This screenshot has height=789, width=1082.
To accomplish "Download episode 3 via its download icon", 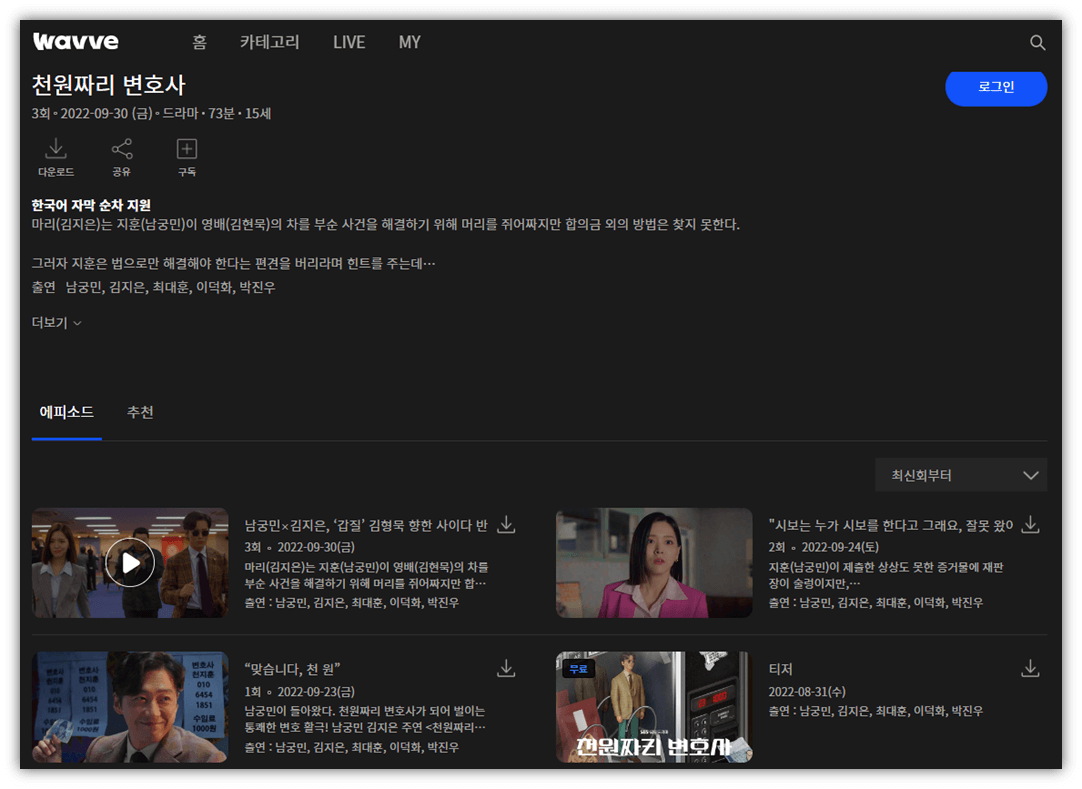I will (x=506, y=524).
